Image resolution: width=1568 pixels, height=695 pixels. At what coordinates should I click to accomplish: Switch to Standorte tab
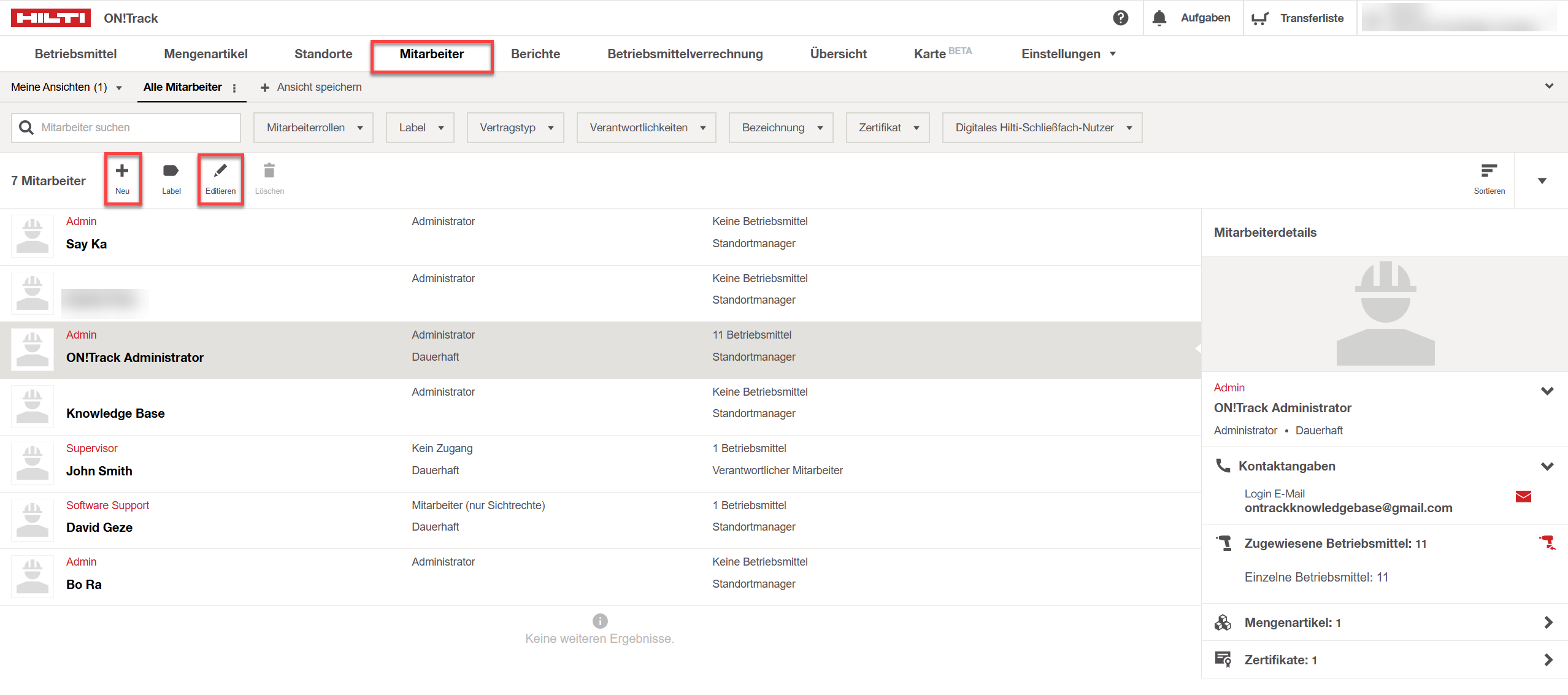pyautogui.click(x=323, y=54)
